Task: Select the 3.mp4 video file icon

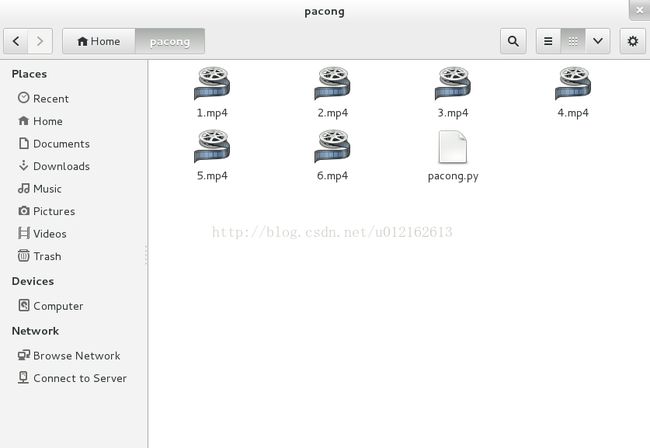Action: pyautogui.click(x=453, y=83)
